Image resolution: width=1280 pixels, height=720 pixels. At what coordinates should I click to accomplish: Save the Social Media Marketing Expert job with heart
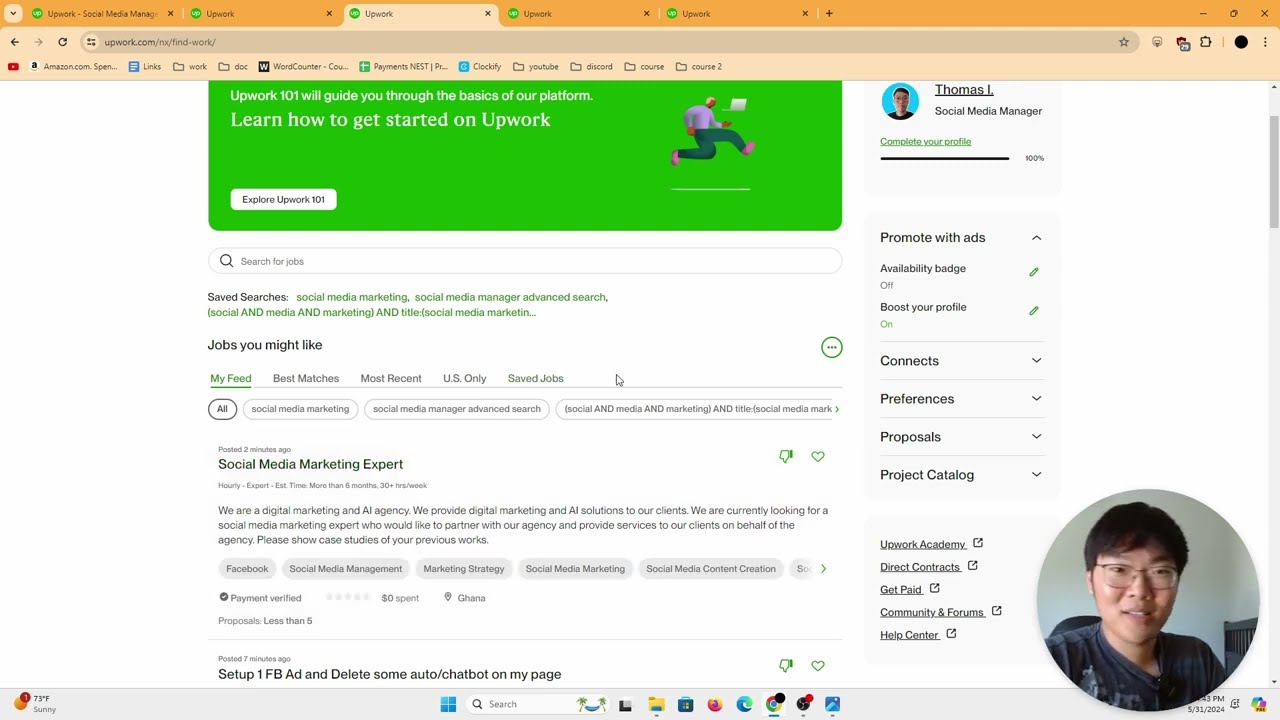coord(818,456)
